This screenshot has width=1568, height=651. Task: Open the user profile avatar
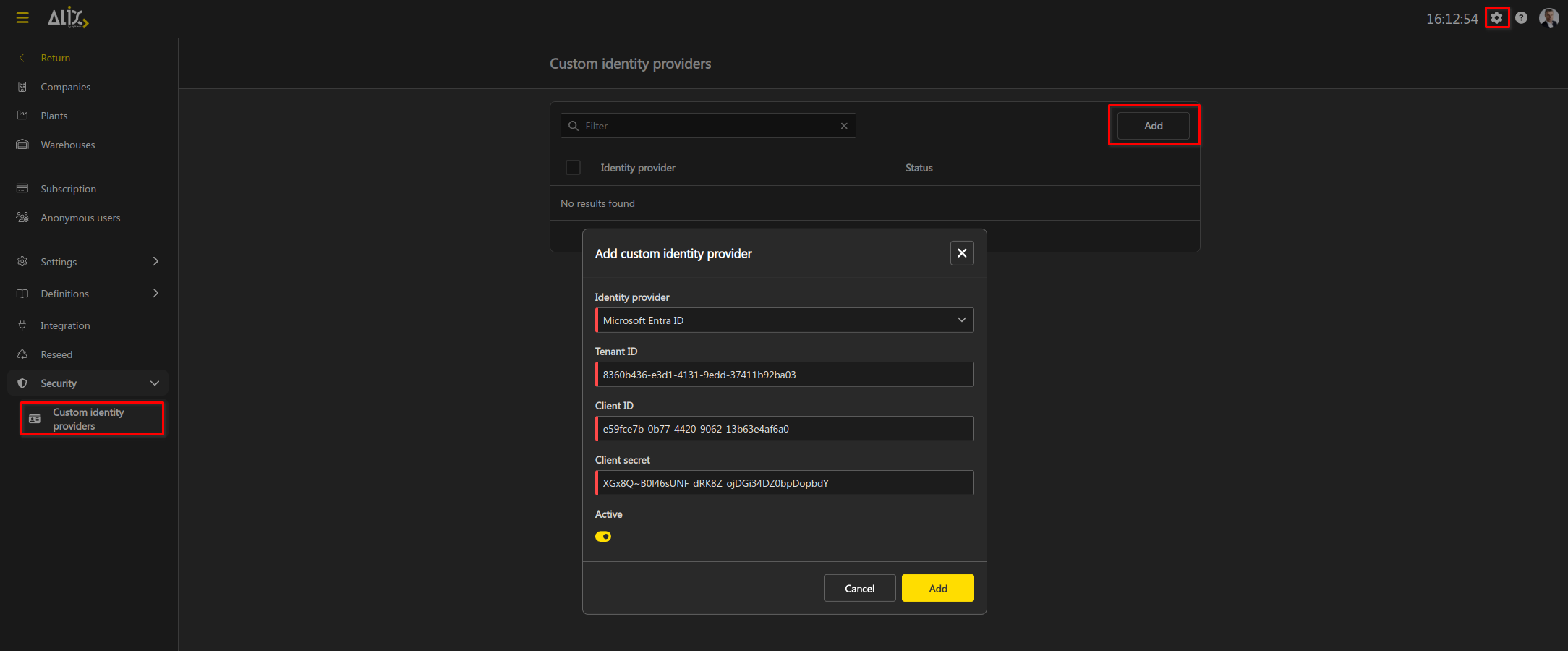pyautogui.click(x=1548, y=18)
